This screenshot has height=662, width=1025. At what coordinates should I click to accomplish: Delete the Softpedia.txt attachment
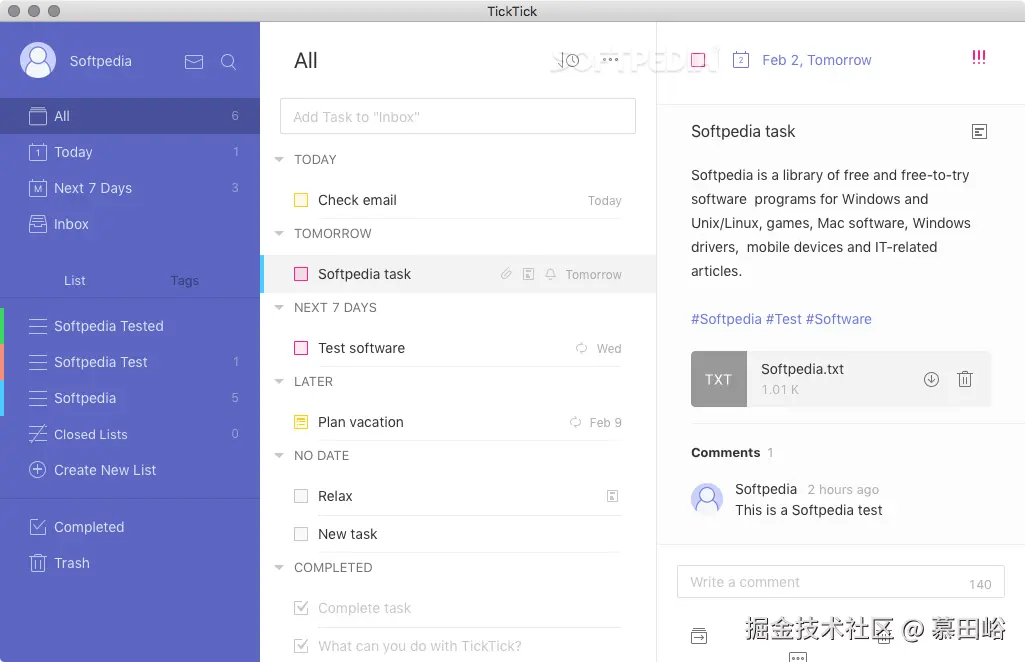pos(965,379)
